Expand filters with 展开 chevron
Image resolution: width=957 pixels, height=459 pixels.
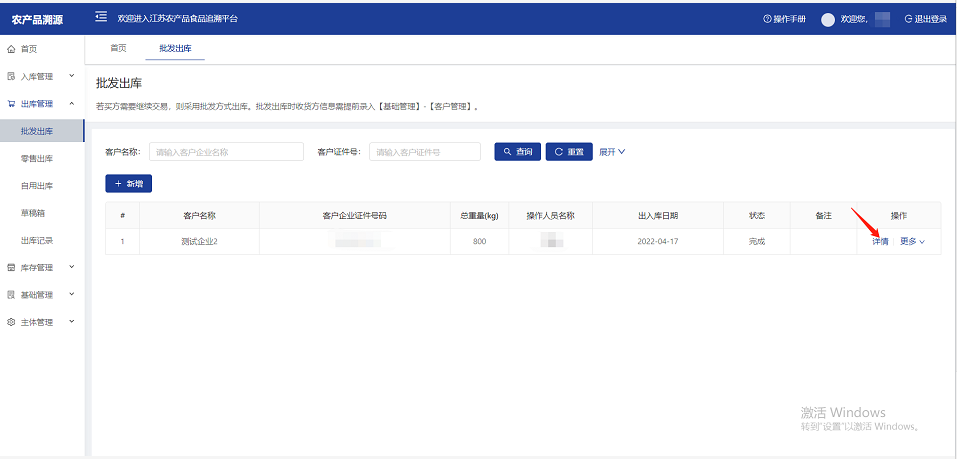(x=612, y=152)
